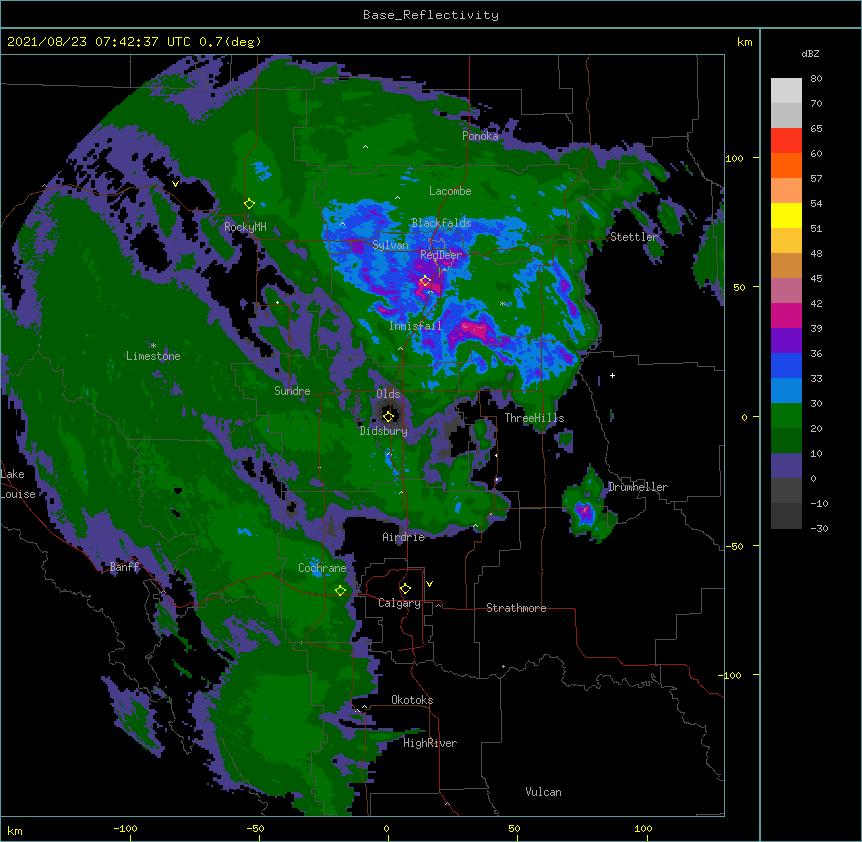Click the dBZ legend heading
Image resolution: width=862 pixels, height=842 pixels.
(x=810, y=53)
